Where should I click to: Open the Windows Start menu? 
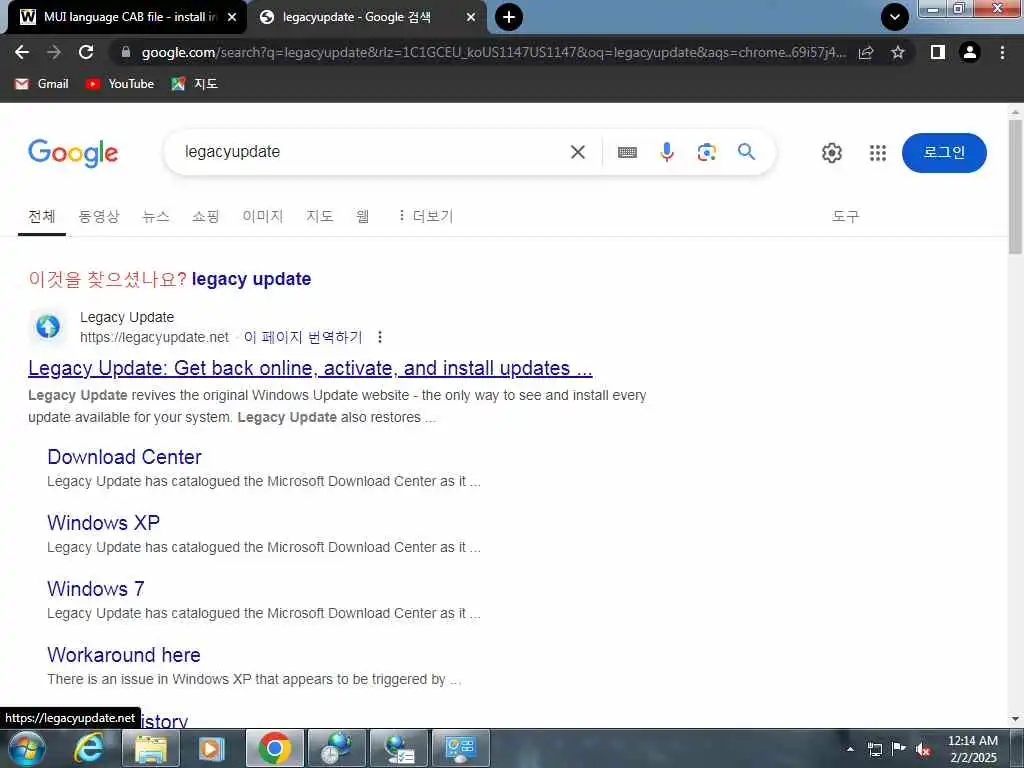pos(27,748)
